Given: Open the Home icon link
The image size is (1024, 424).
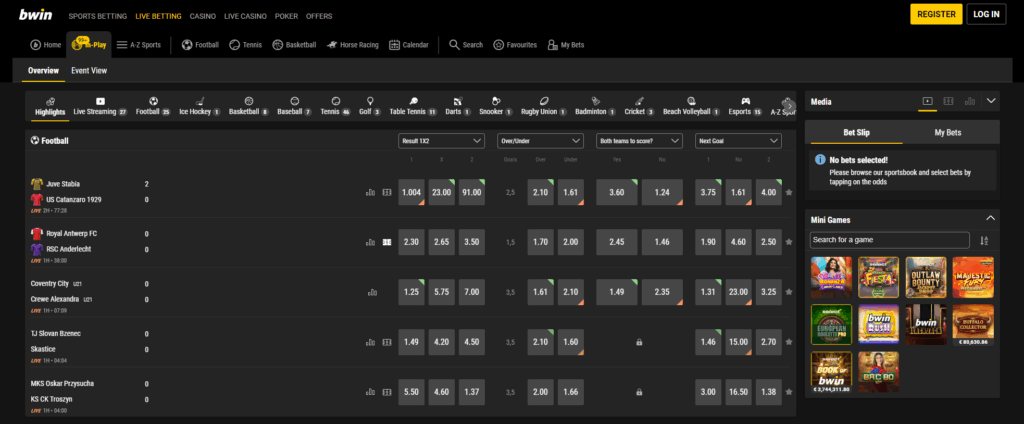Looking at the screenshot, I should click(x=45, y=45).
